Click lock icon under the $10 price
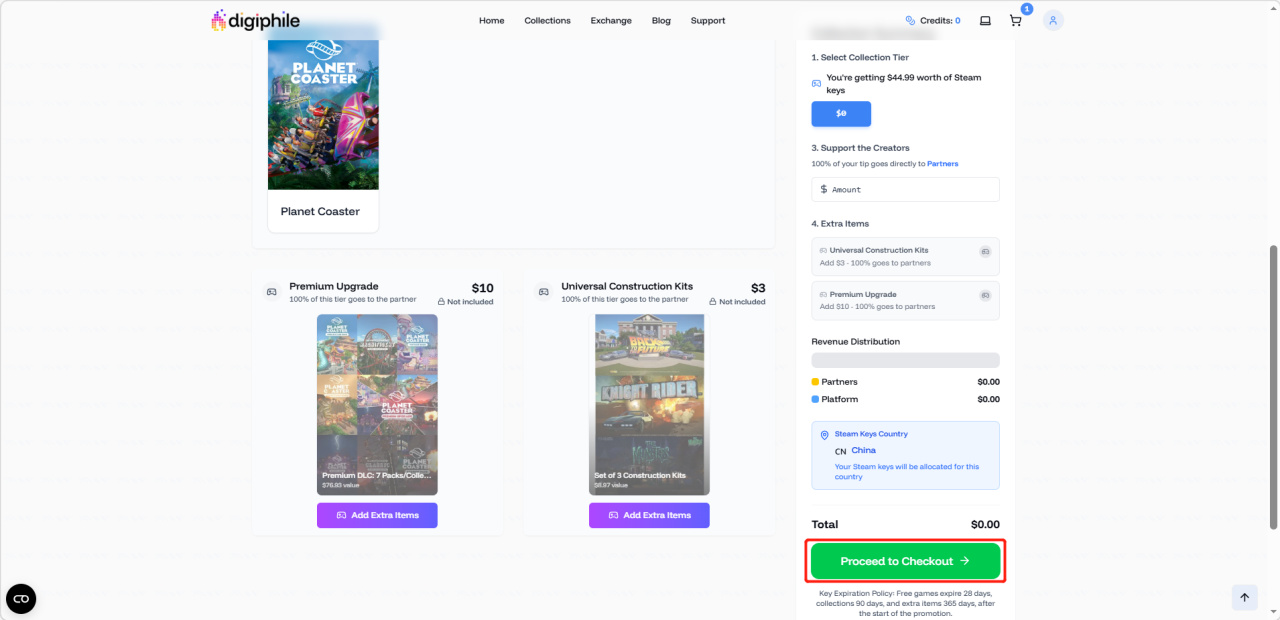The image size is (1280, 620). click(x=441, y=301)
